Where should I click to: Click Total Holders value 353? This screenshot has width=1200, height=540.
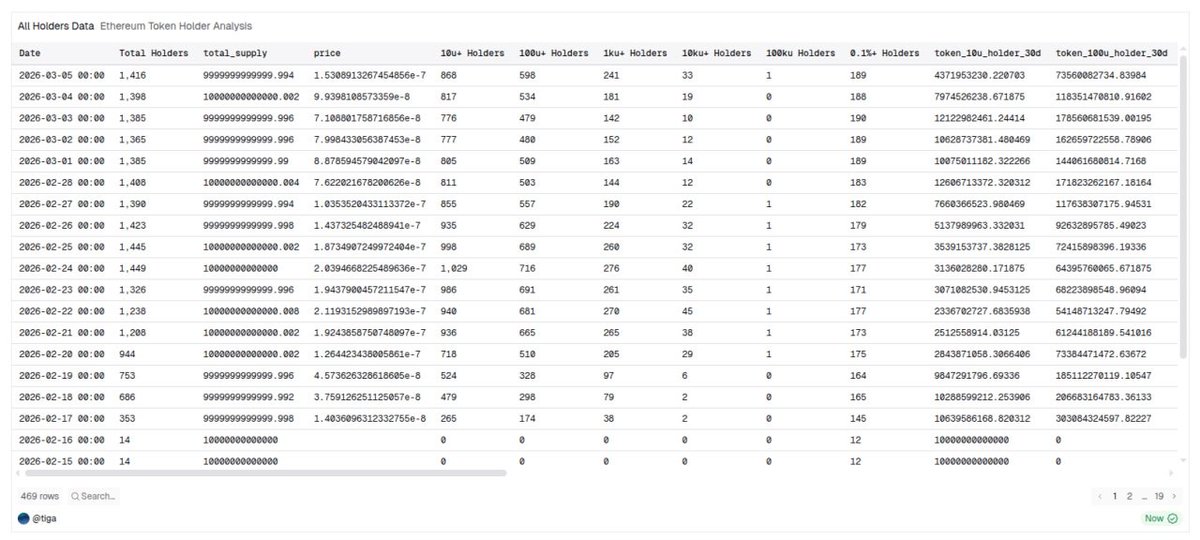point(127,418)
